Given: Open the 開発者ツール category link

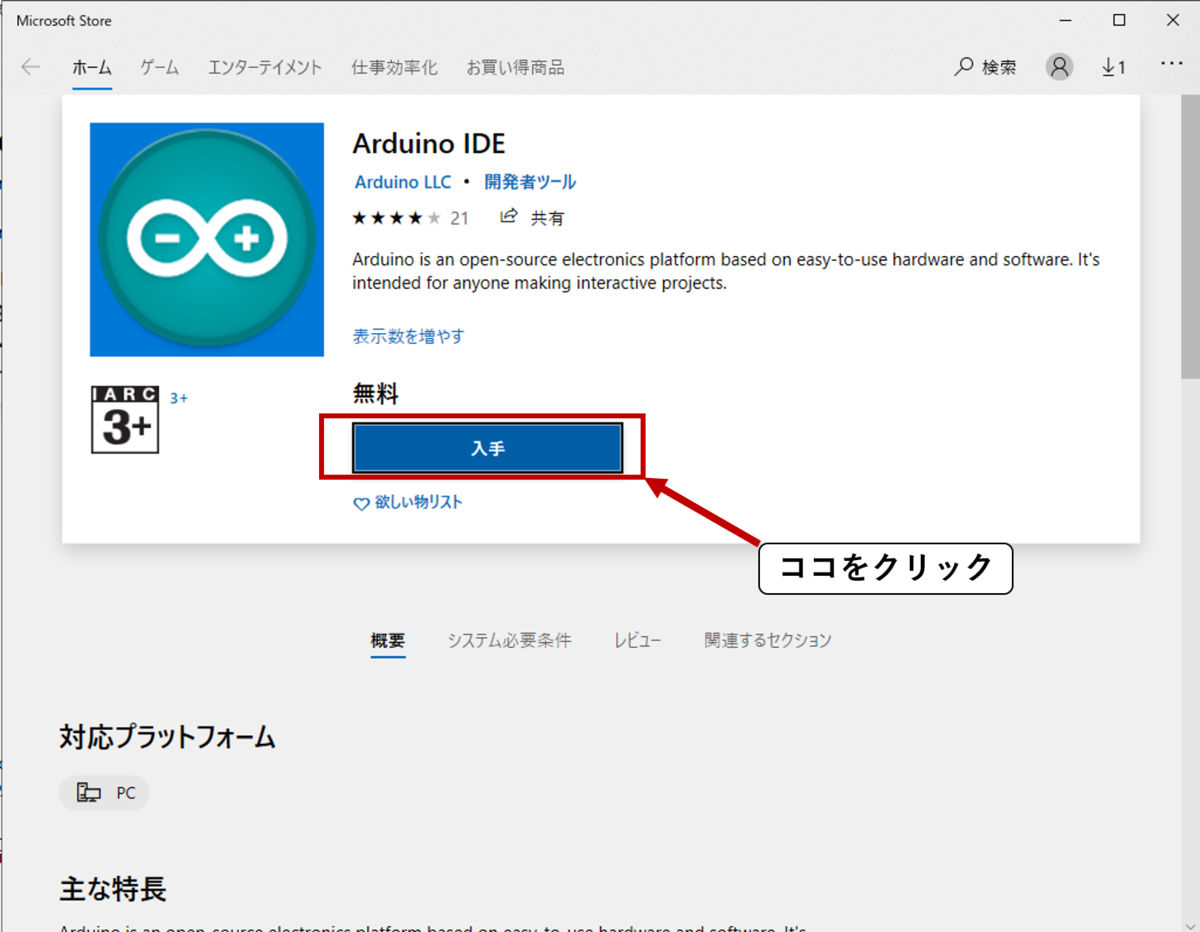Looking at the screenshot, I should pyautogui.click(x=530, y=182).
